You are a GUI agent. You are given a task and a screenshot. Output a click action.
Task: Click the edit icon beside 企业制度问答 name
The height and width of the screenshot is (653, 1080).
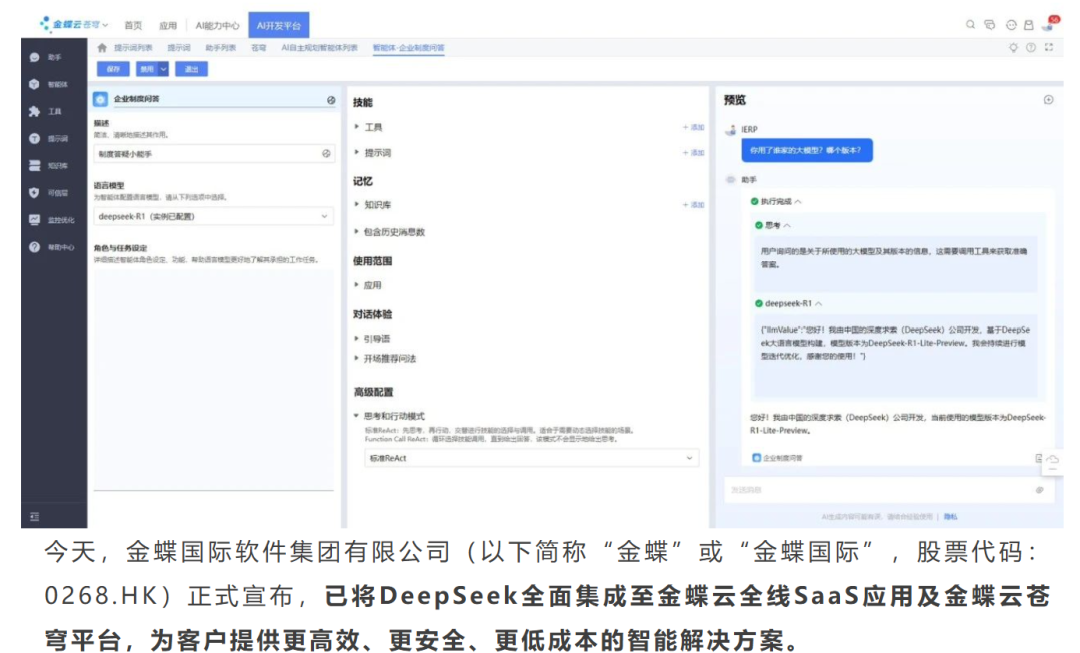331,100
